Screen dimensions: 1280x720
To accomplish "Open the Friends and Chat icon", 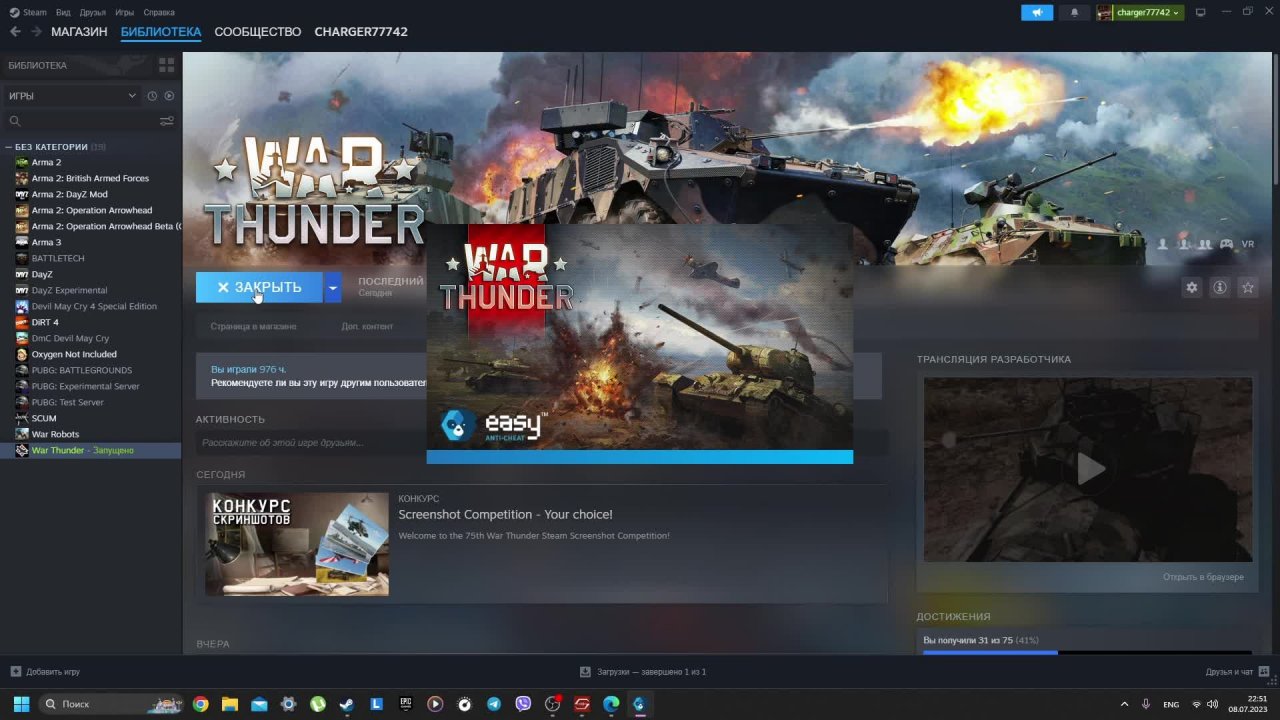I will (1264, 671).
